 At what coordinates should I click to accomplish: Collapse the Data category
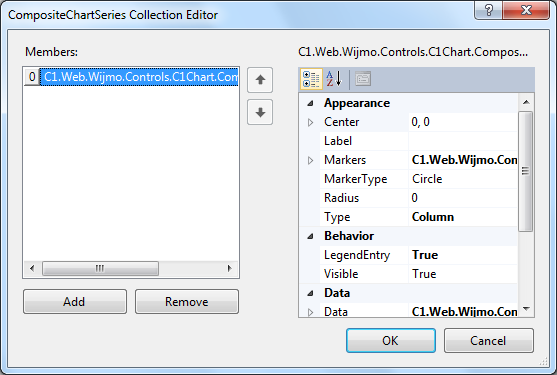310,293
